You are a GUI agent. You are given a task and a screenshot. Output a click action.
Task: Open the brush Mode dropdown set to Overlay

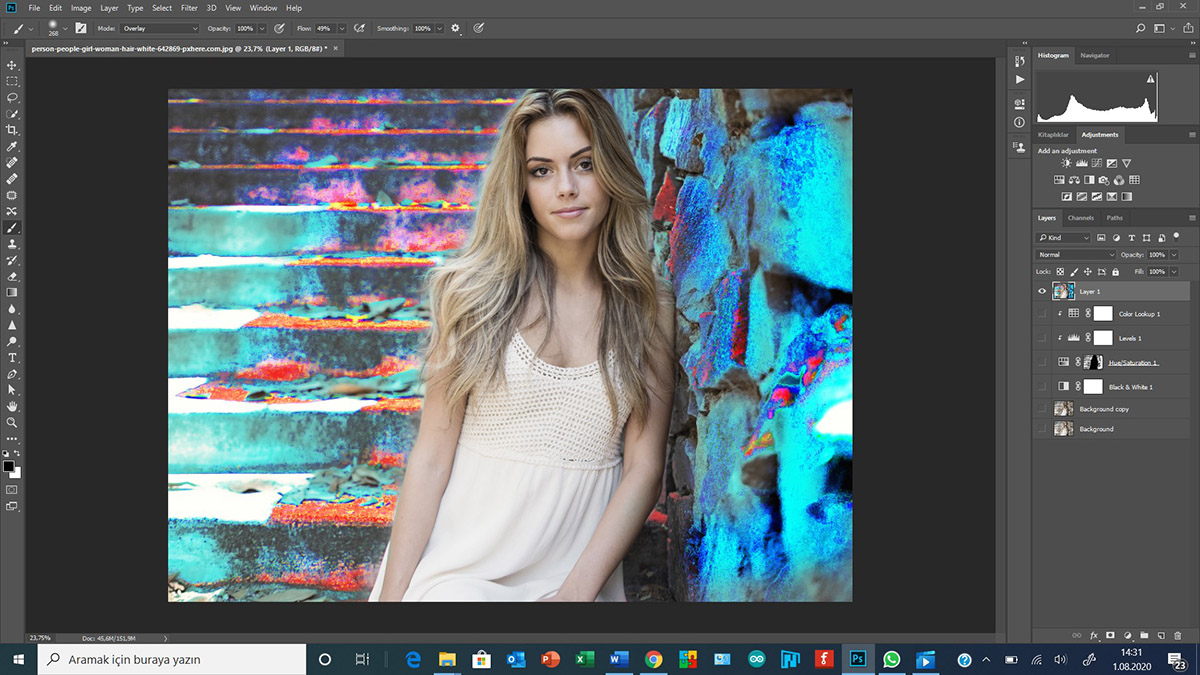(160, 28)
